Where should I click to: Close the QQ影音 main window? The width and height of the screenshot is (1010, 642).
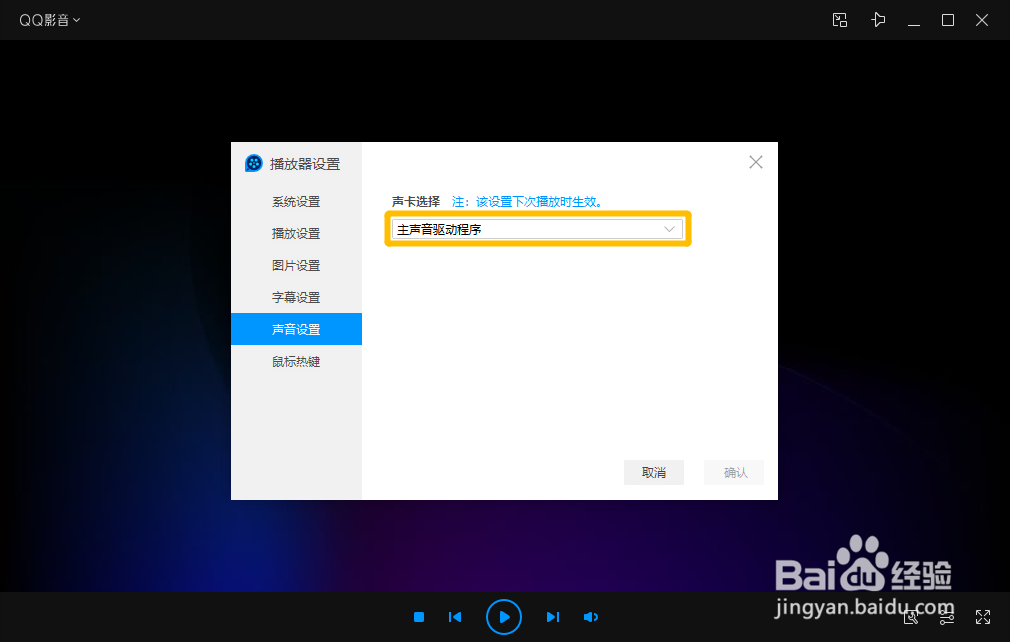point(982,20)
